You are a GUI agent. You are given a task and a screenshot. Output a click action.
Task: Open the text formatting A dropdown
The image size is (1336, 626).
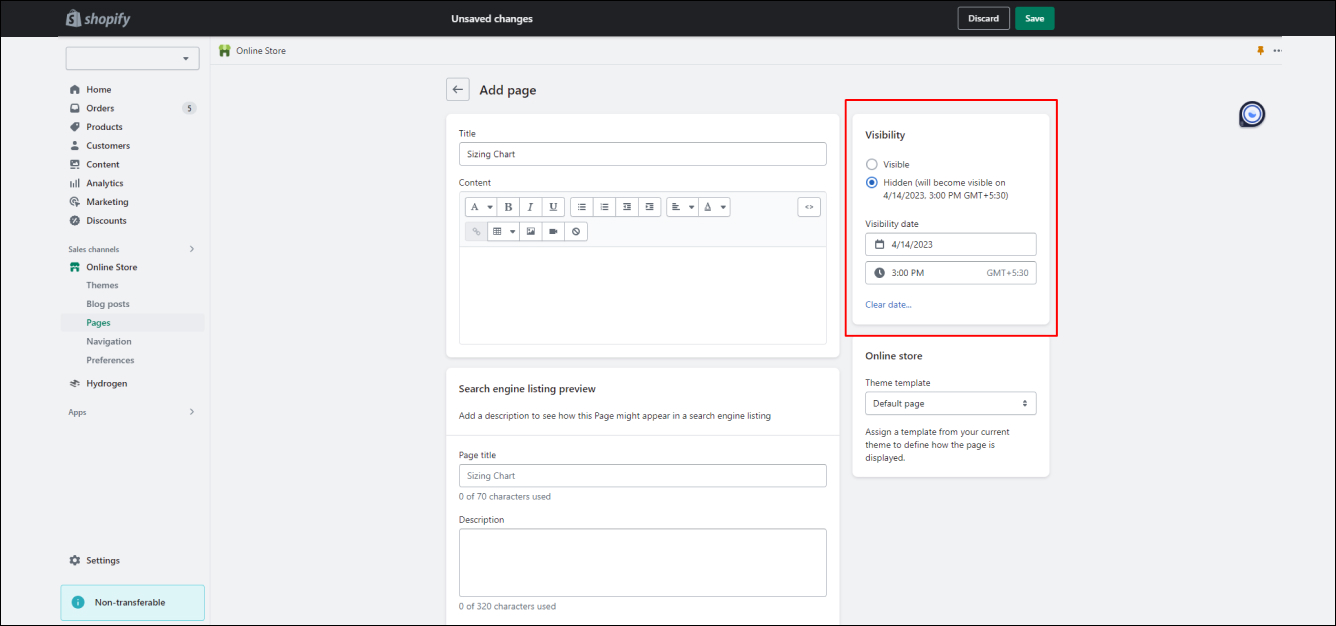tap(481, 207)
